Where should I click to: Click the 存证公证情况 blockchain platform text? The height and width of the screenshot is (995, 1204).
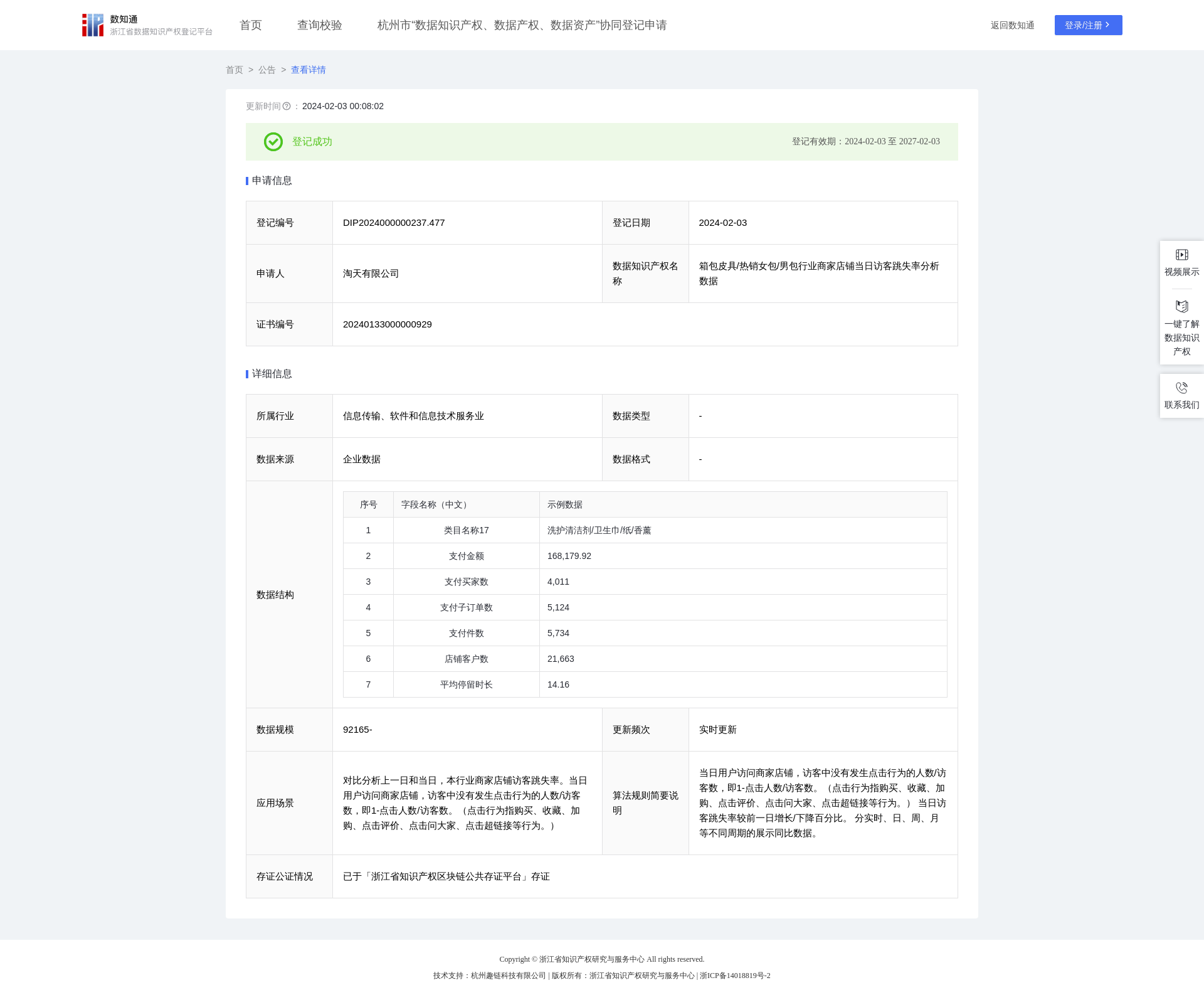pos(446,876)
